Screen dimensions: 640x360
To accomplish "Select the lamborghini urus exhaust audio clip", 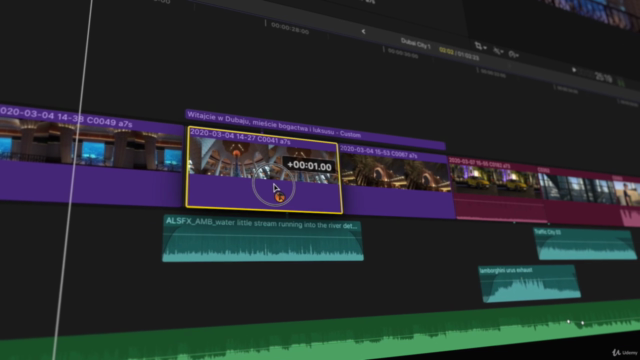I will pos(530,284).
